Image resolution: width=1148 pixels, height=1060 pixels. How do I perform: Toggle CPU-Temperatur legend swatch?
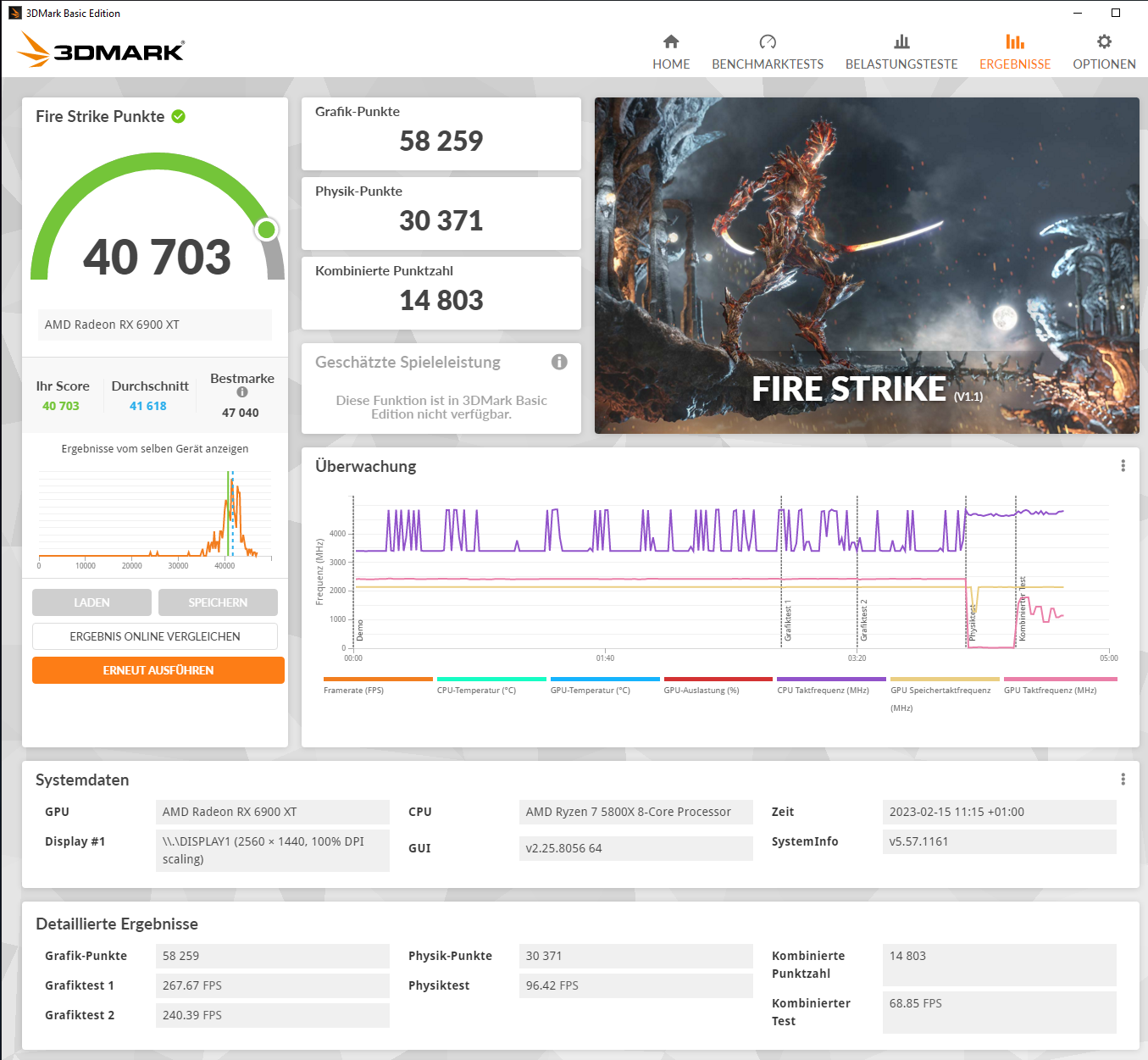coord(491,679)
